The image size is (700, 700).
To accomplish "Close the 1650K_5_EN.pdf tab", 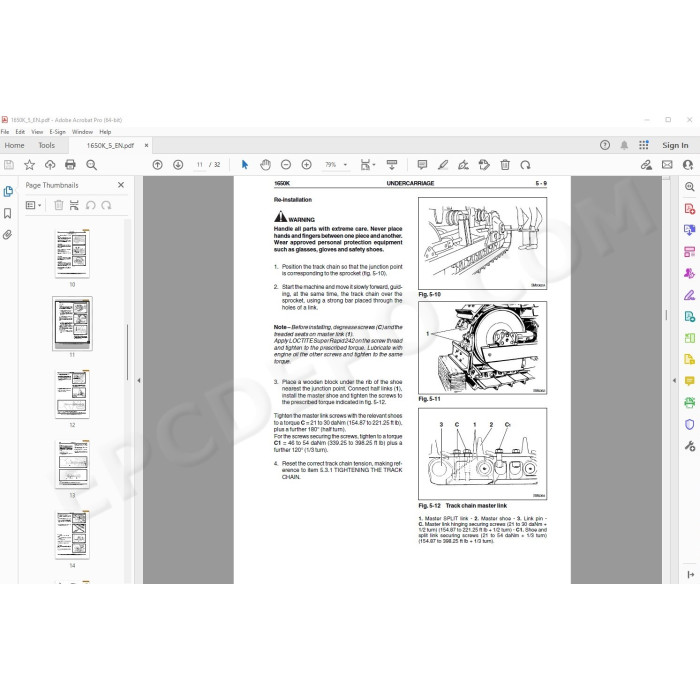I will click(146, 146).
